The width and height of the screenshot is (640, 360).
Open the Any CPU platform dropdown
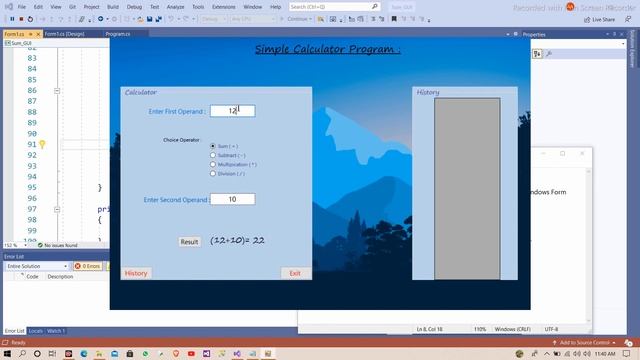253,19
